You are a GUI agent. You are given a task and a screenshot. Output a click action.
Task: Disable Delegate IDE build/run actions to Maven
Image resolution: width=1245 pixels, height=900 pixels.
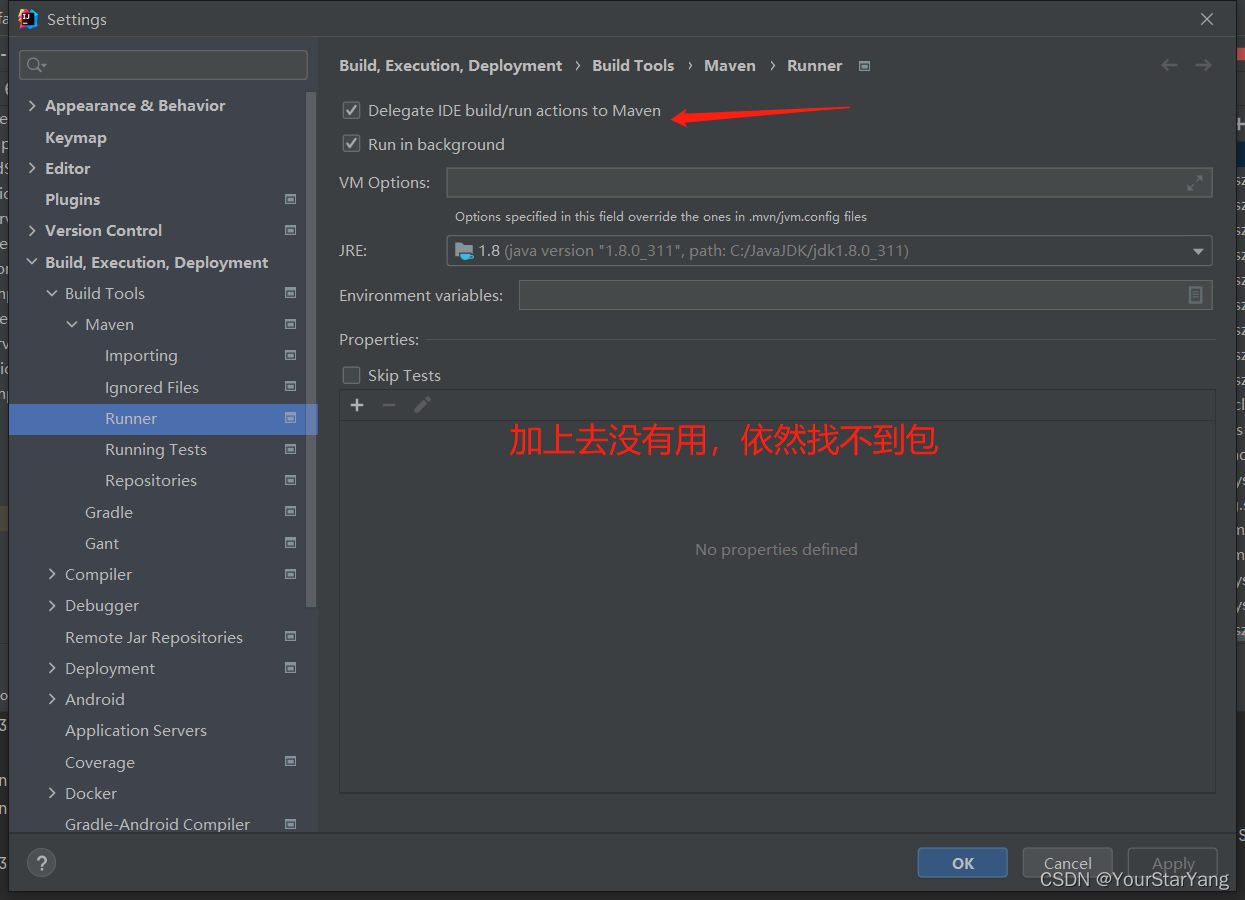pyautogui.click(x=351, y=110)
